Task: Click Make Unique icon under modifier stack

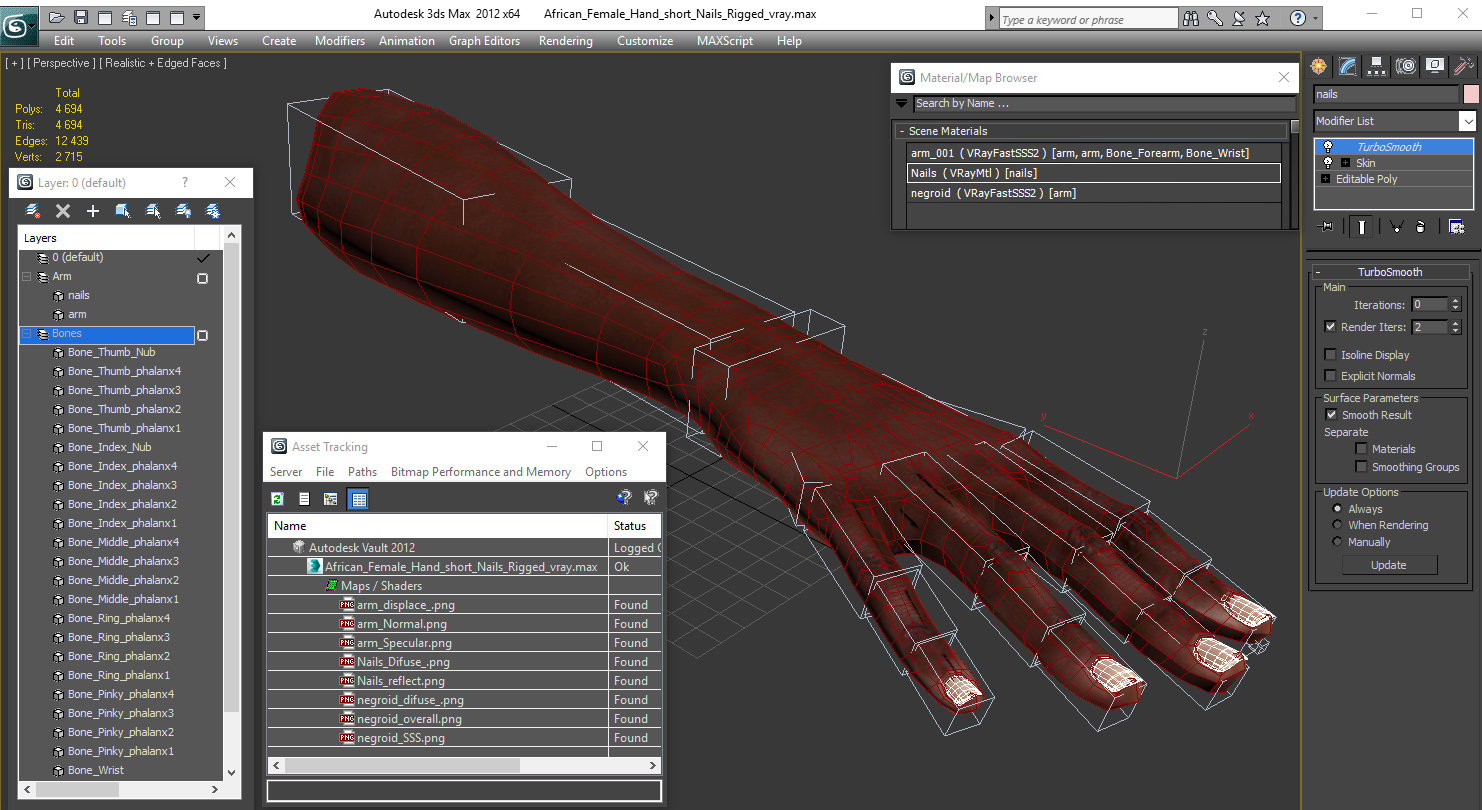Action: point(1397,227)
